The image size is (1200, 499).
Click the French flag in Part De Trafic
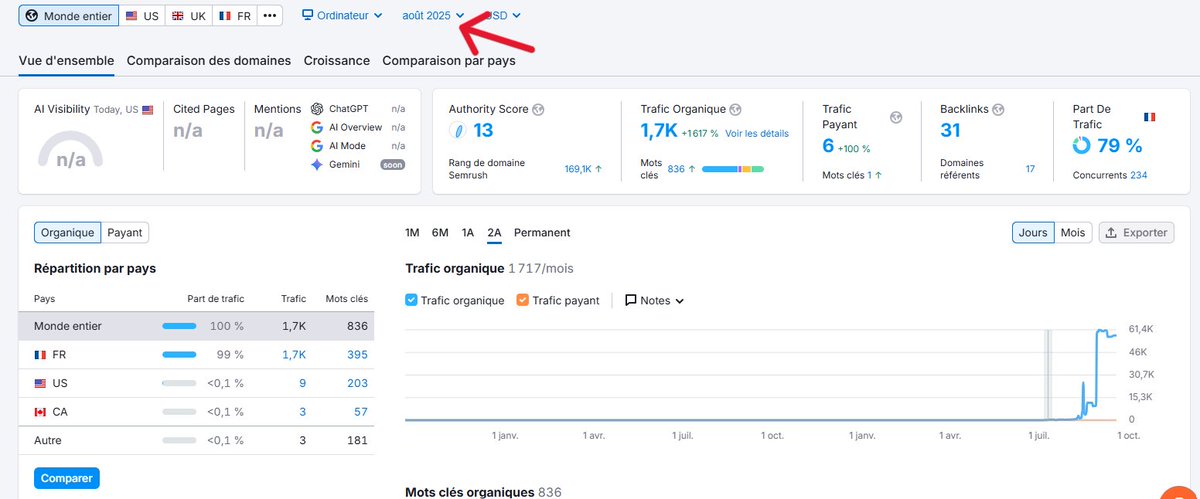(x=1149, y=117)
